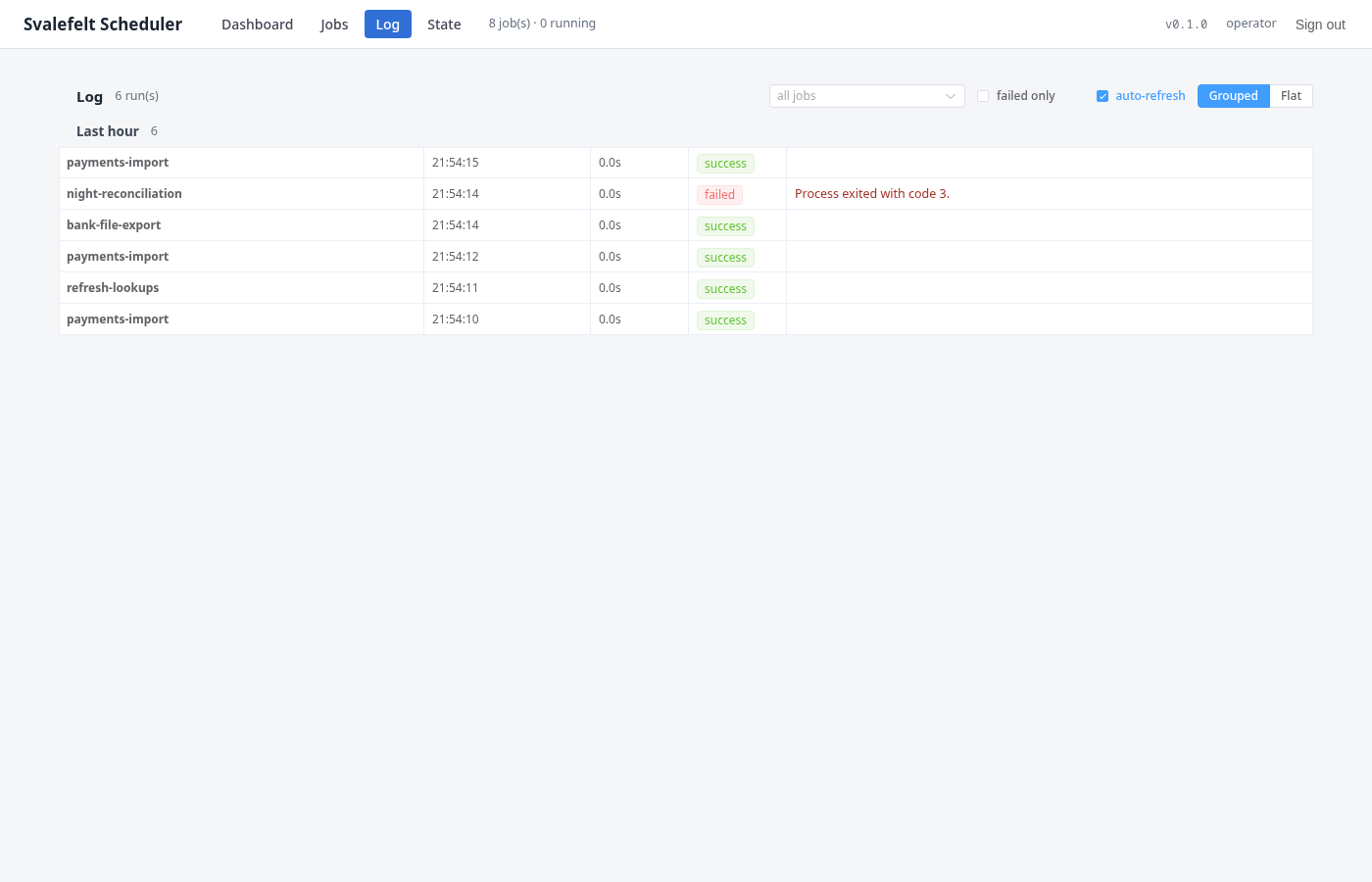The image size is (1372, 882).
Task: Click the success badge for bank-file-export
Action: [725, 226]
